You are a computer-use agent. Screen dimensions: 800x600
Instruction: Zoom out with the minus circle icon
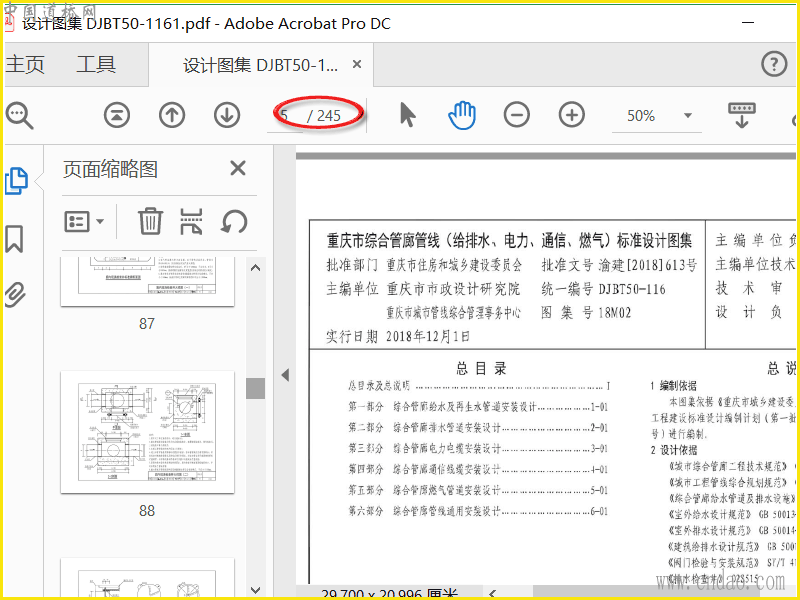point(516,115)
